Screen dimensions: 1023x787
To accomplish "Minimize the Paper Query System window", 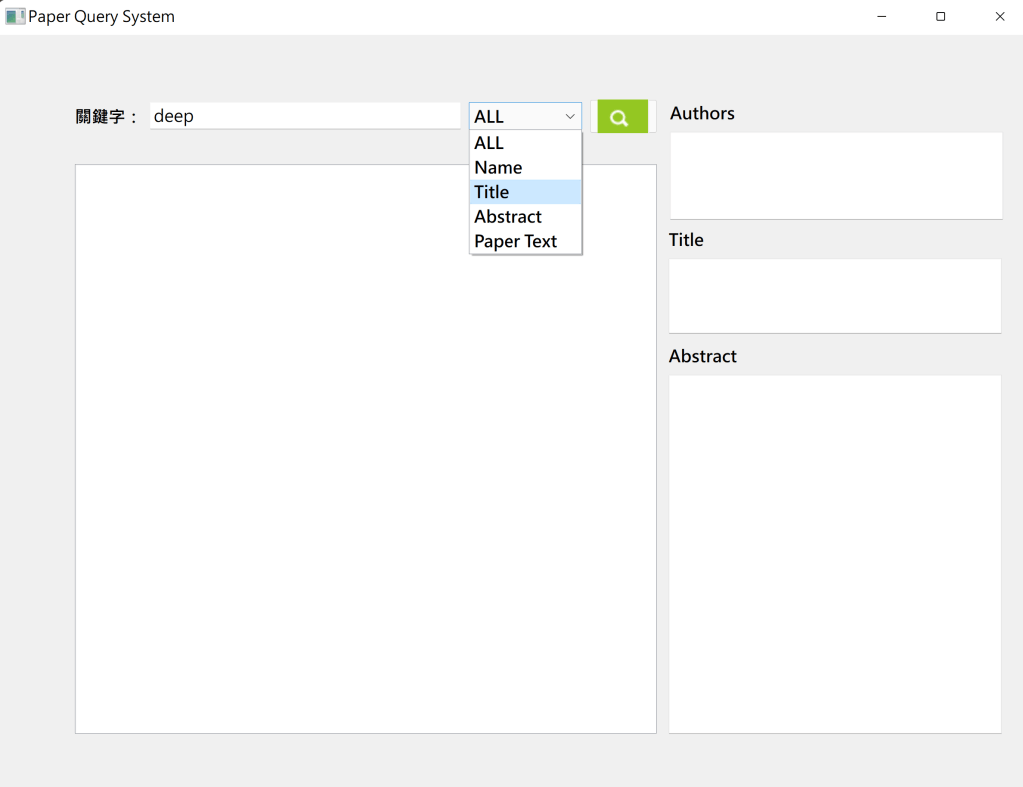I will click(x=881, y=16).
